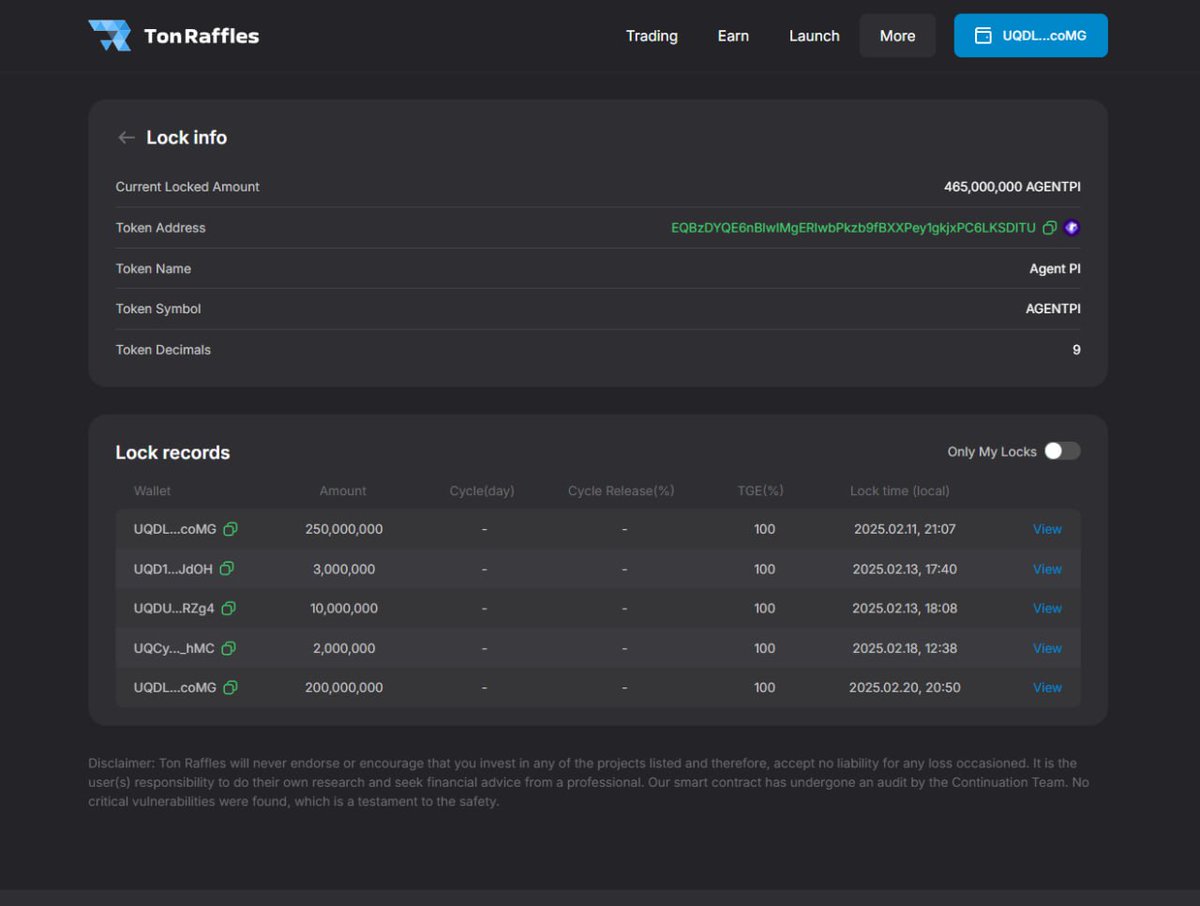This screenshot has height=906, width=1200.
Task: Click the 10,000,000 amount cell
Action: coord(344,608)
